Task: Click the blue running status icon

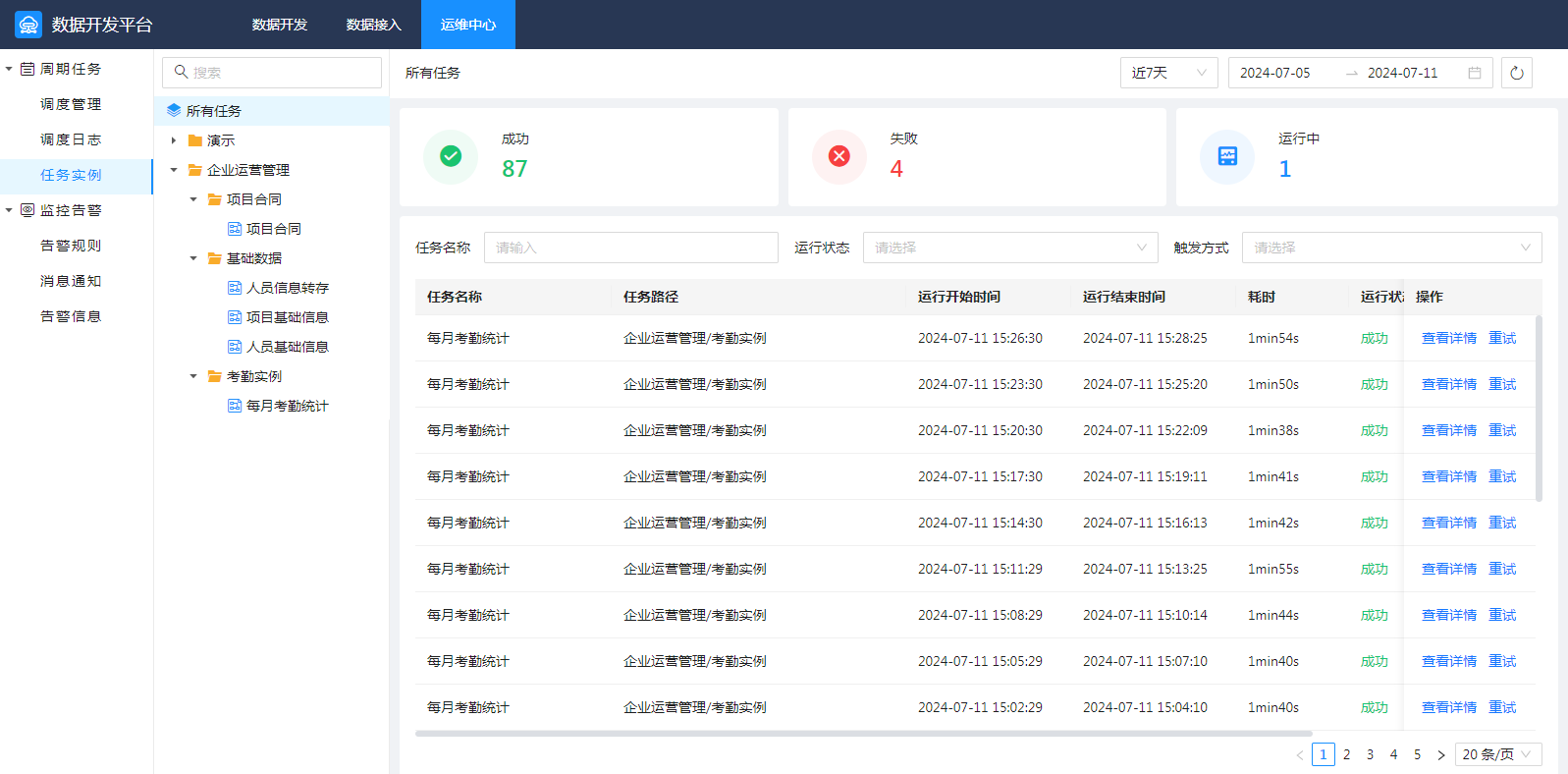Action: 1227,156
